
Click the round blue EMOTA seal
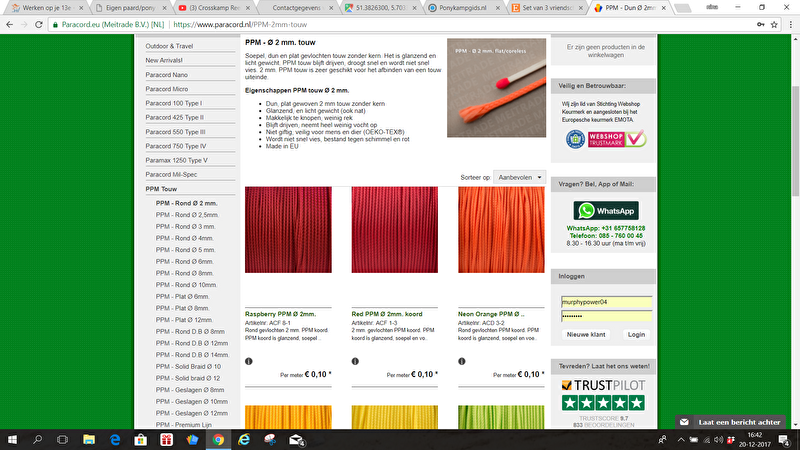click(576, 139)
